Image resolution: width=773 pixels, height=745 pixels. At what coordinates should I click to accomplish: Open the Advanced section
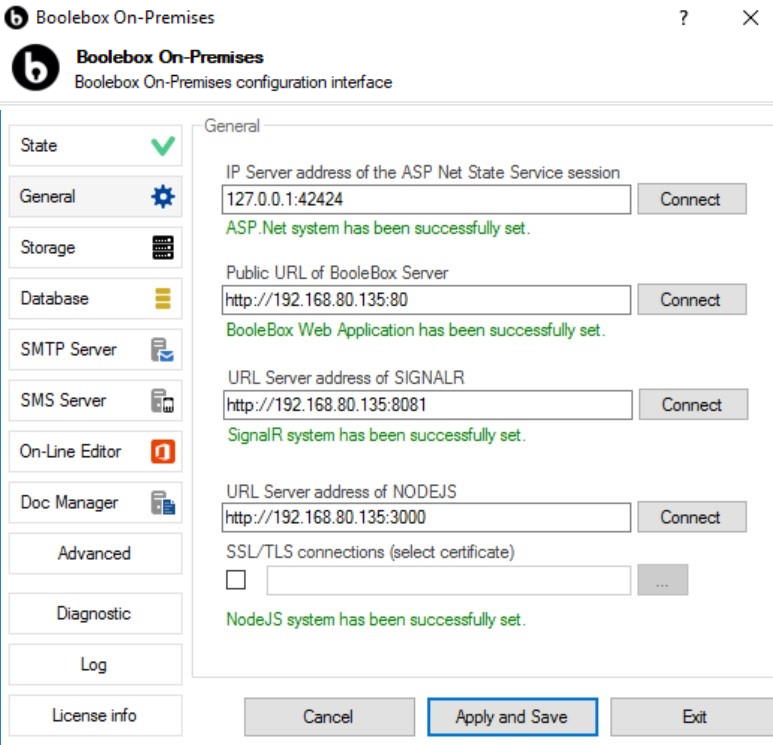point(95,553)
